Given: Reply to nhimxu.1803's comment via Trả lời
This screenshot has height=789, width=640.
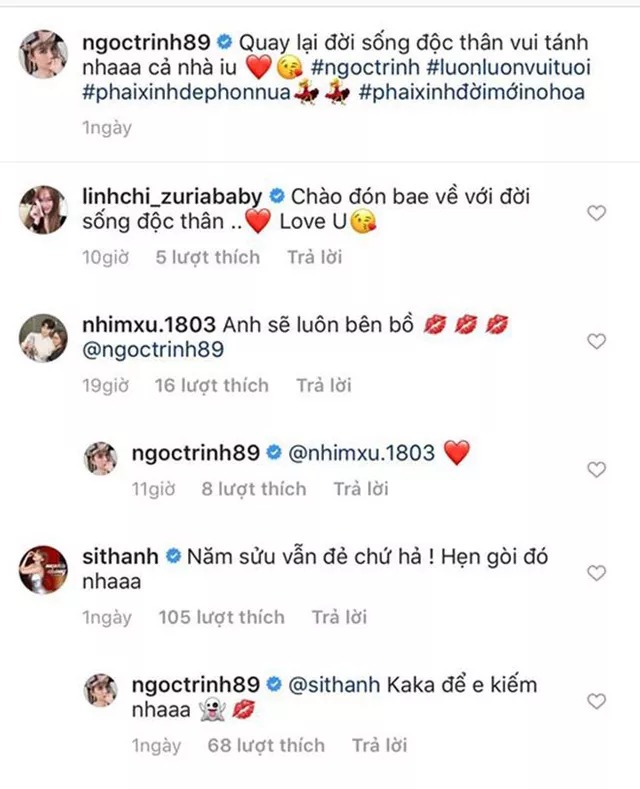Looking at the screenshot, I should [324, 385].
